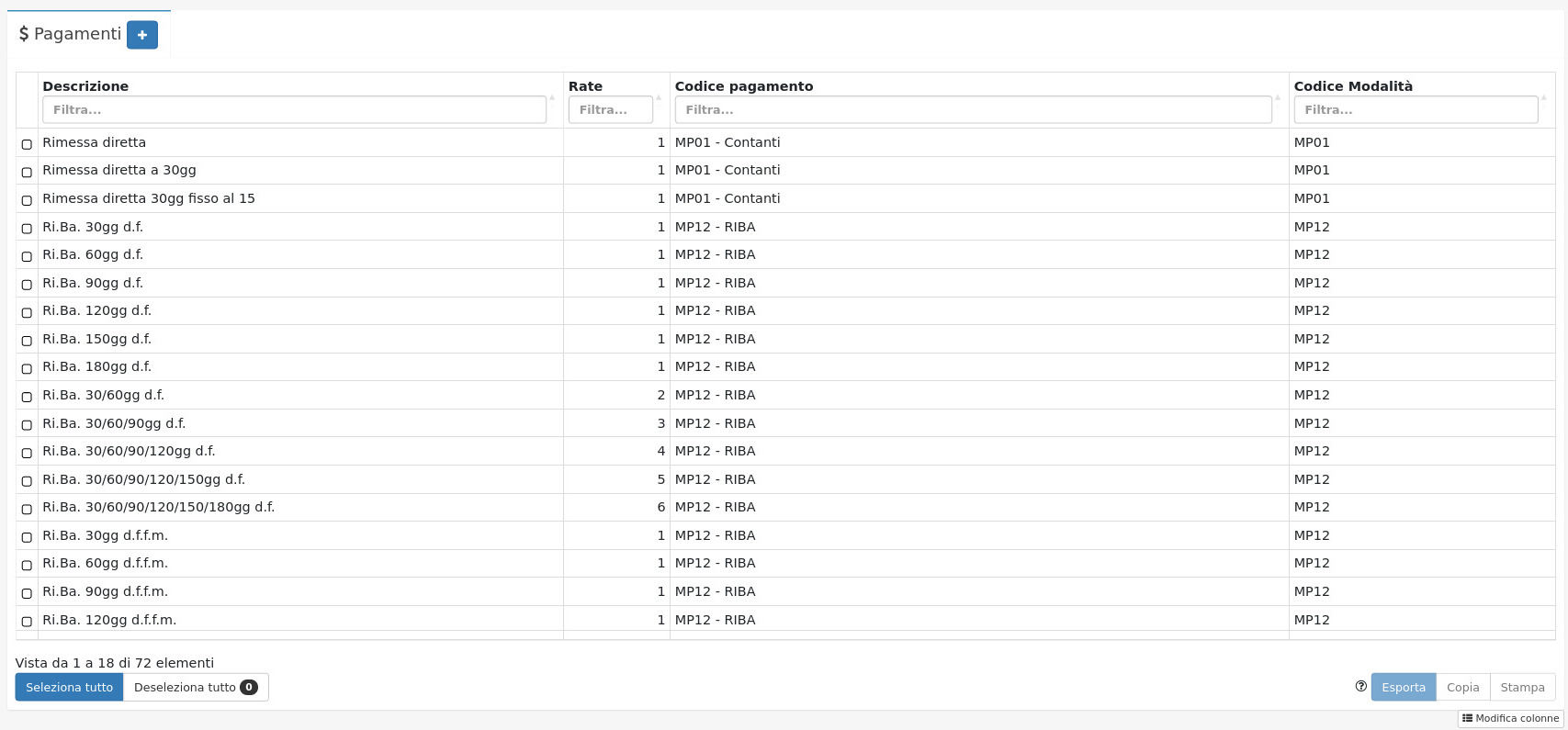1568x730 pixels.
Task: Tick the checkbox for Rimessa diretta
Action: point(27,144)
